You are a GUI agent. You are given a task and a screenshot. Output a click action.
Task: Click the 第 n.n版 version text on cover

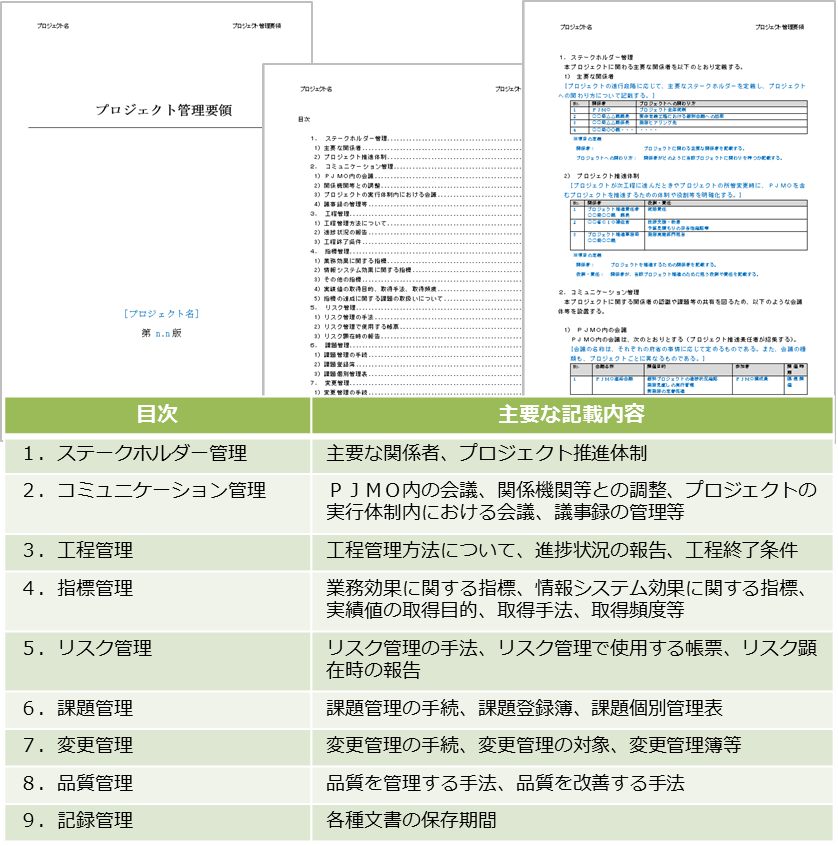pyautogui.click(x=161, y=333)
